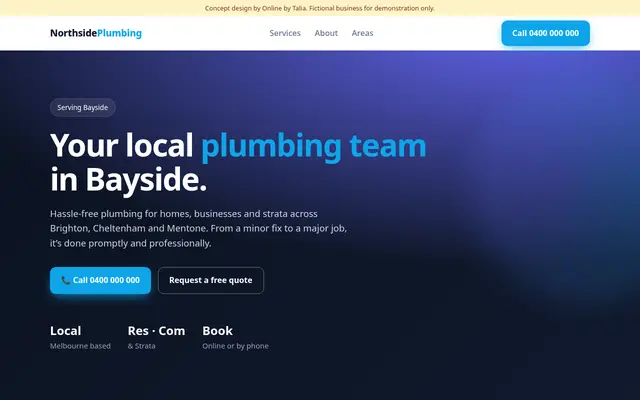Image resolution: width=640 pixels, height=400 pixels.
Task: Click the "plumbing team" blue headline text
Action: point(313,145)
